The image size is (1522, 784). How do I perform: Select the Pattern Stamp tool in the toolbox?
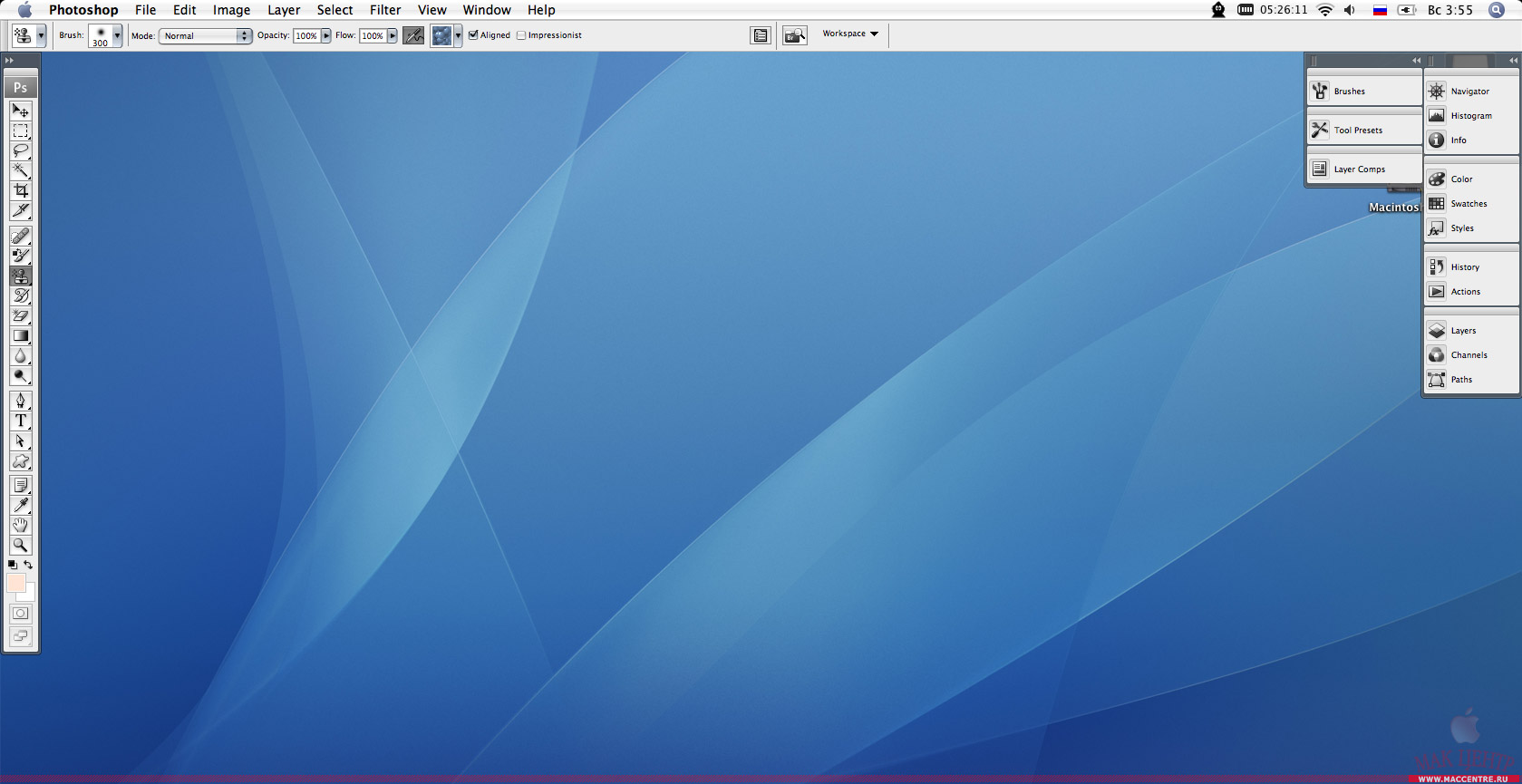click(x=20, y=276)
